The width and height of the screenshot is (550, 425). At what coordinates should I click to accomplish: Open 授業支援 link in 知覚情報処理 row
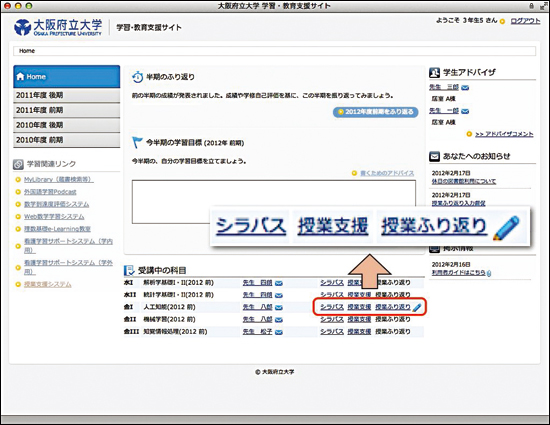359,332
